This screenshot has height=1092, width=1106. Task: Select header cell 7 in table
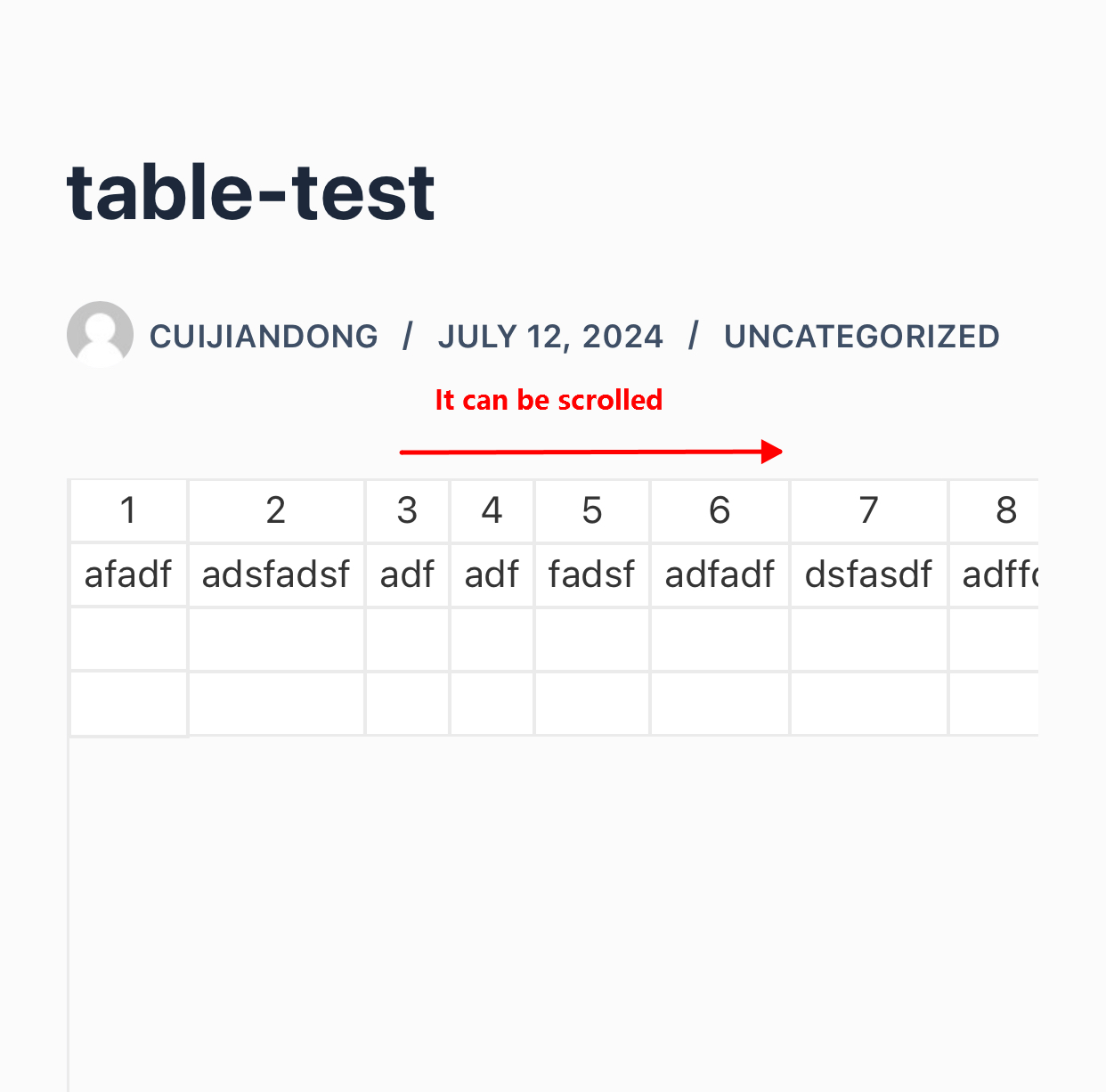[x=869, y=511]
